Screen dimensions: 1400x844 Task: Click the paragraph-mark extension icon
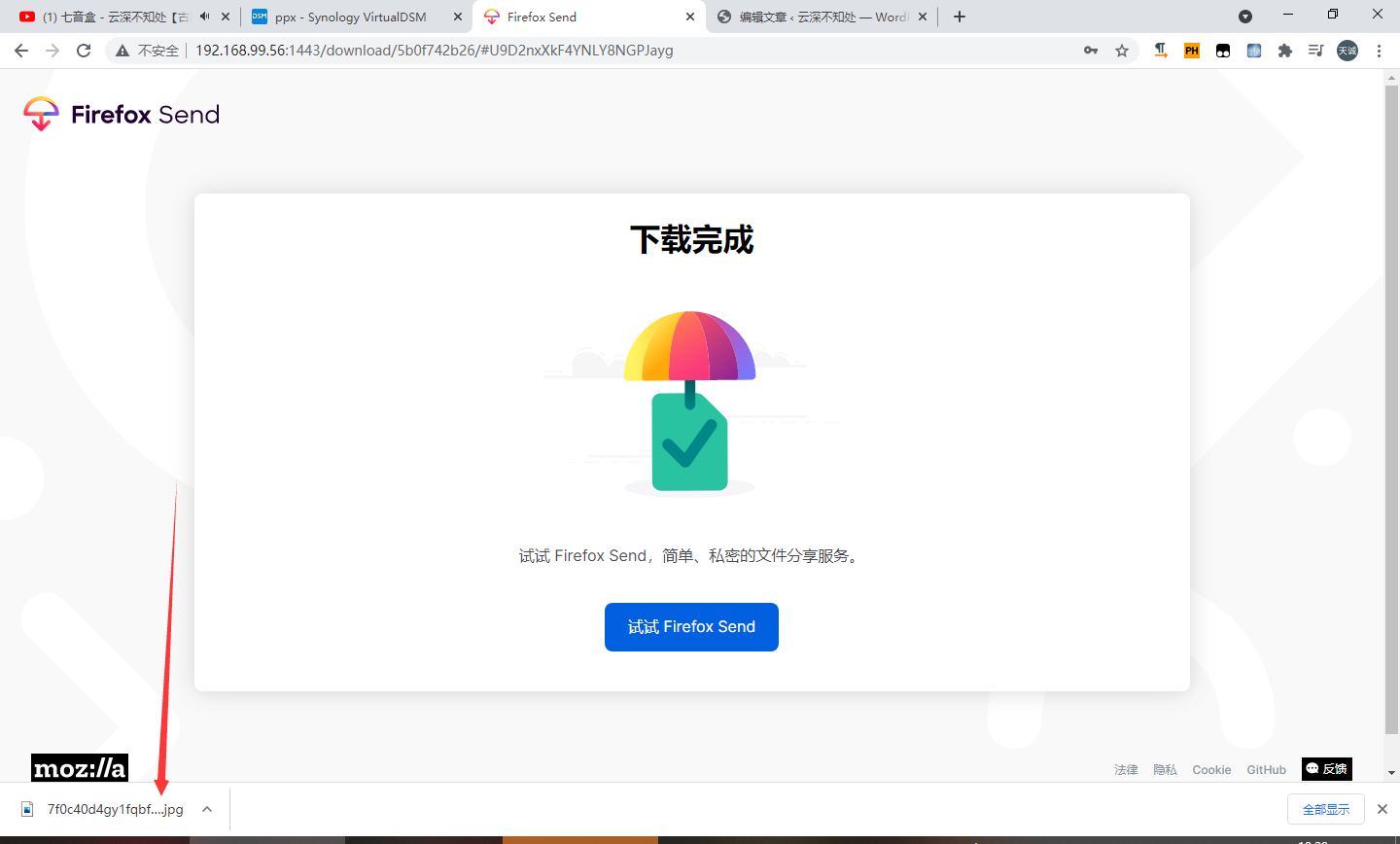[1160, 50]
